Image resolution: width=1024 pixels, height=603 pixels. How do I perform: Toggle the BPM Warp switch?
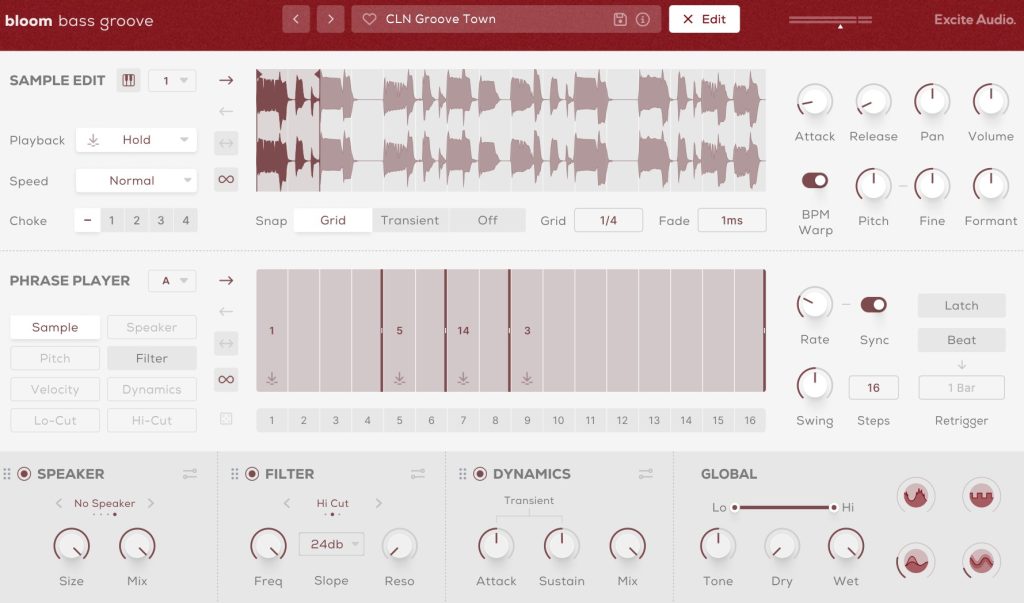point(815,180)
